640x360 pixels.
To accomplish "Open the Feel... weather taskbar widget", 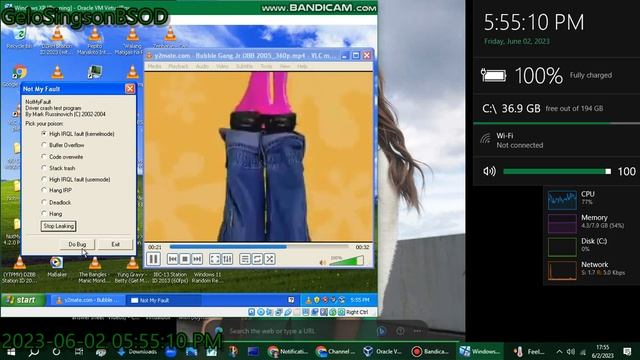I will click(529, 351).
